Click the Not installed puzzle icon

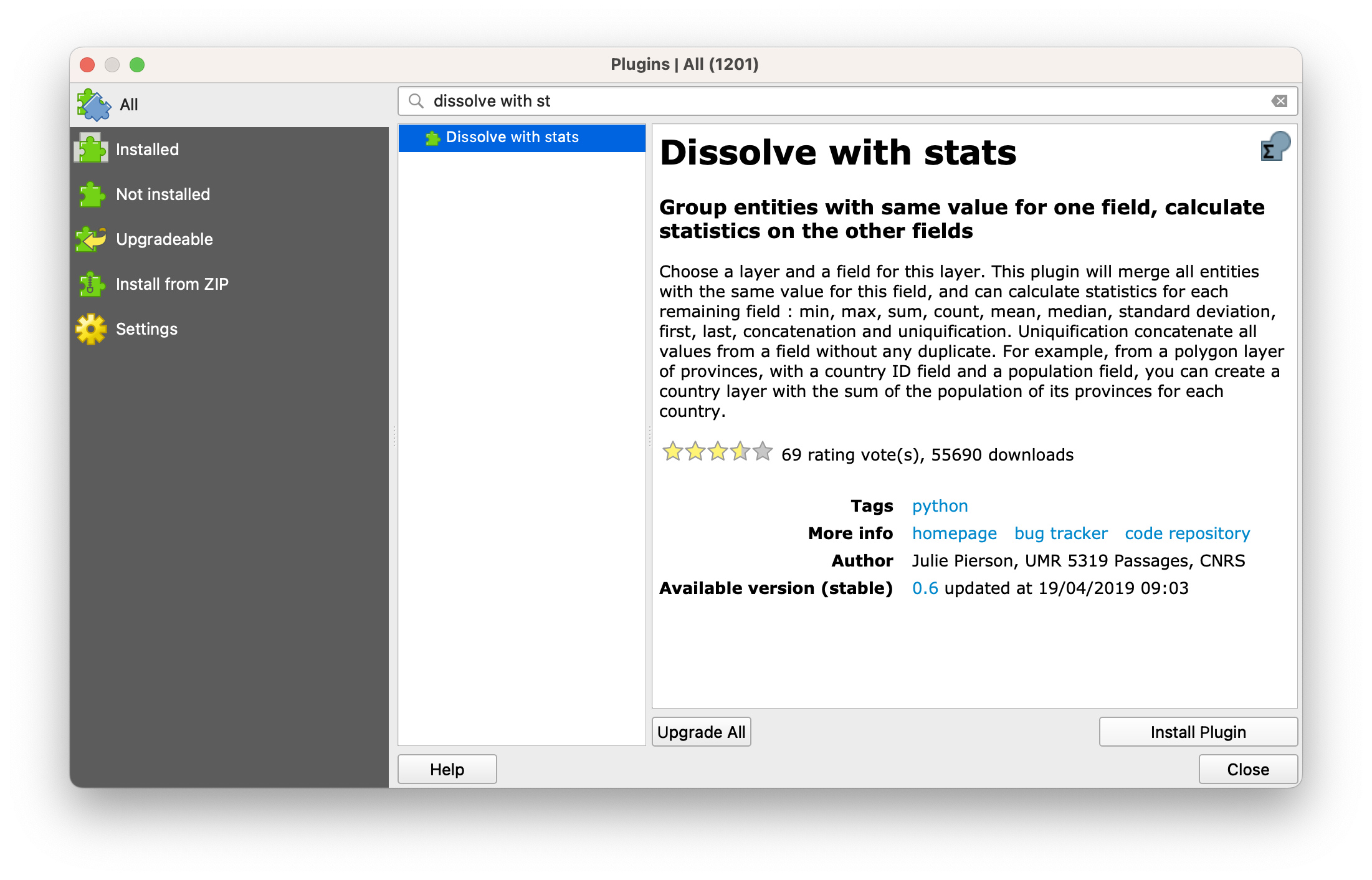[x=92, y=194]
